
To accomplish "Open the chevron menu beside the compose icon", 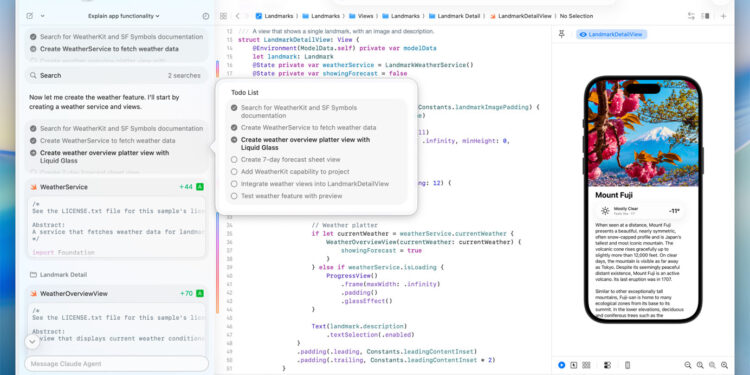I will pyautogui.click(x=42, y=16).
